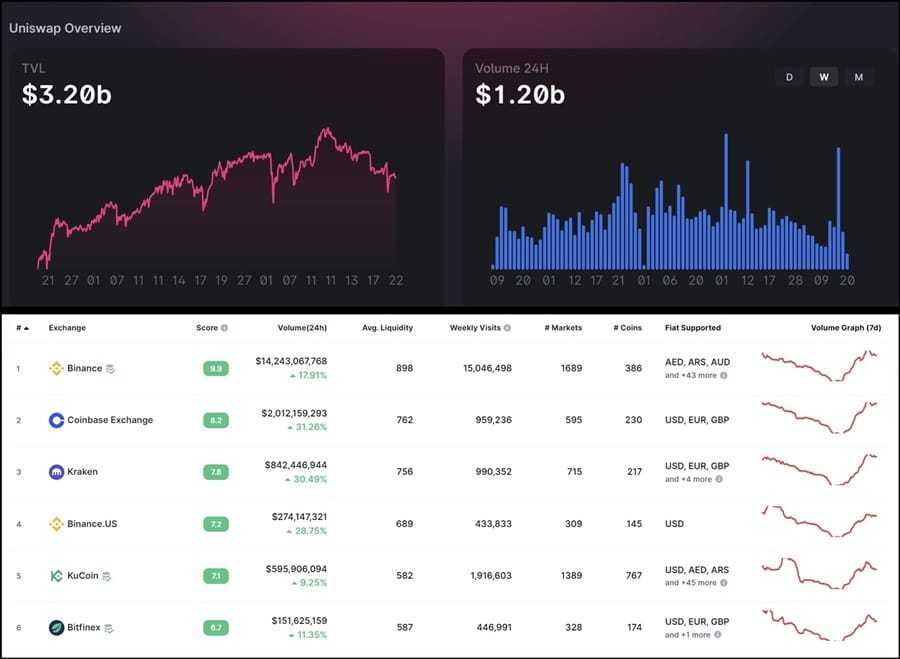Switch the volume chart to D daily view
The height and width of the screenshot is (659, 900).
pos(789,76)
